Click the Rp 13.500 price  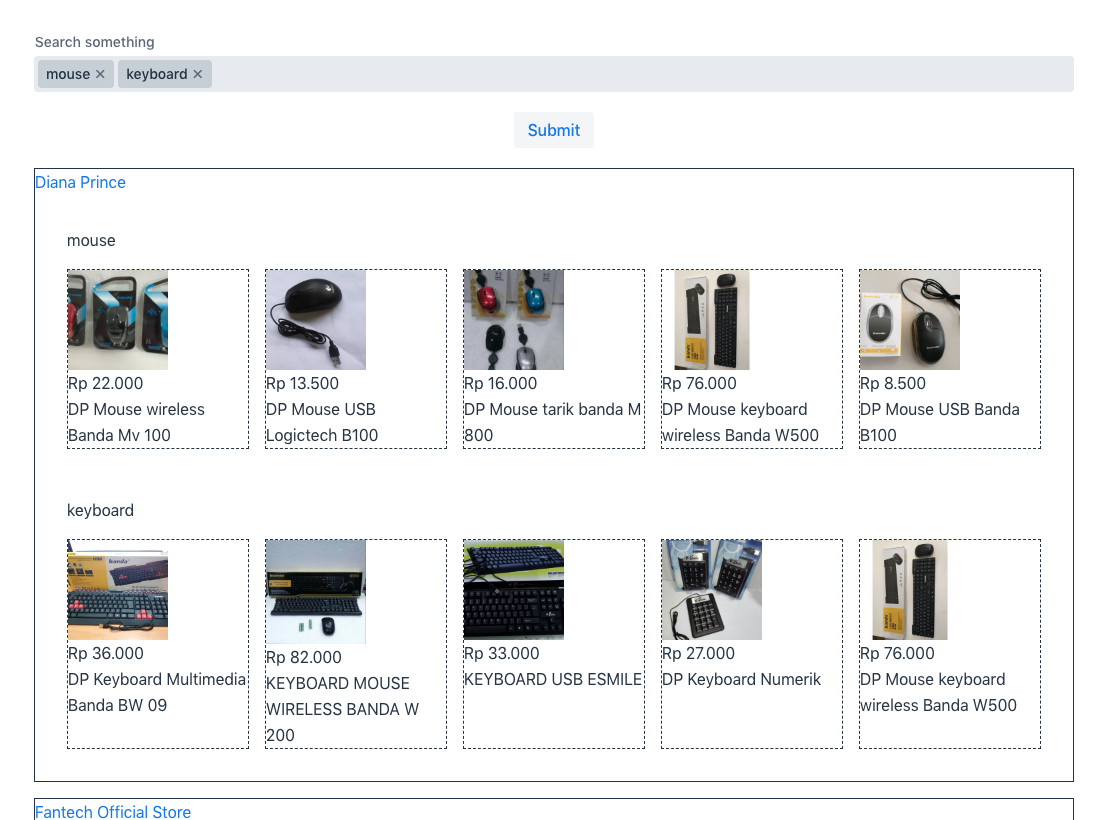[x=302, y=384]
